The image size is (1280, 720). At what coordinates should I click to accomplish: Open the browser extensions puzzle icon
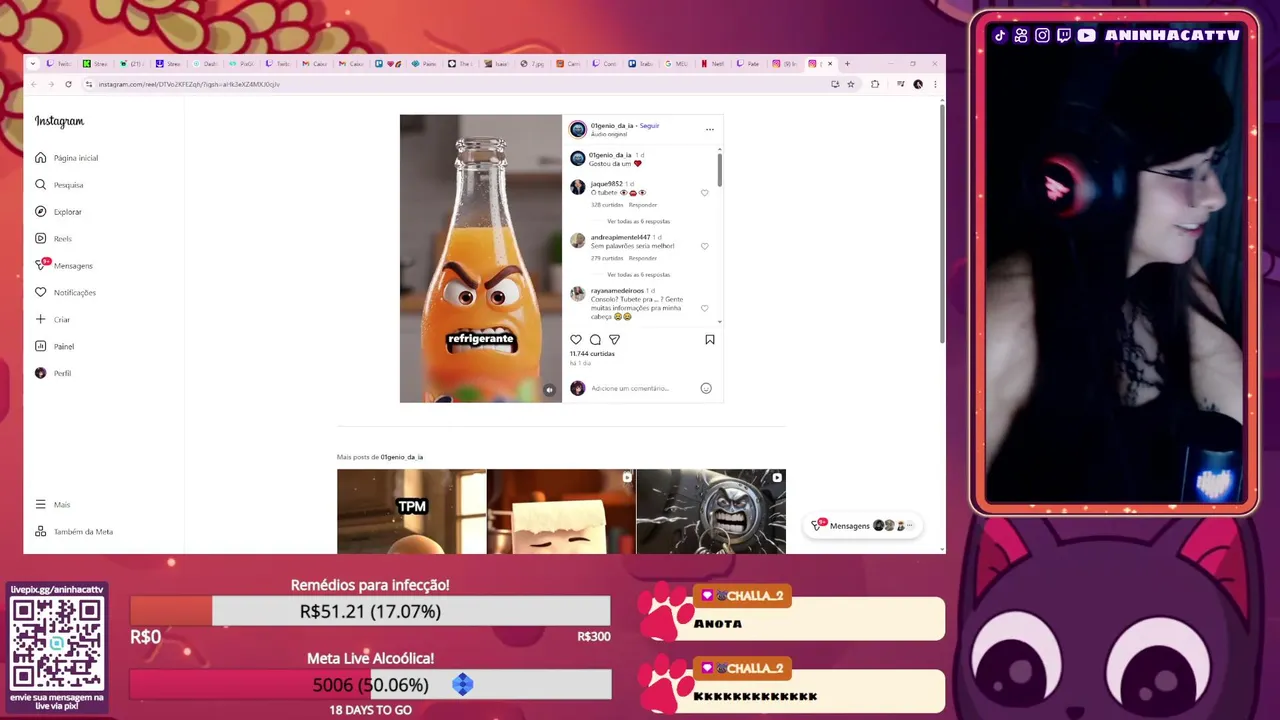click(875, 84)
